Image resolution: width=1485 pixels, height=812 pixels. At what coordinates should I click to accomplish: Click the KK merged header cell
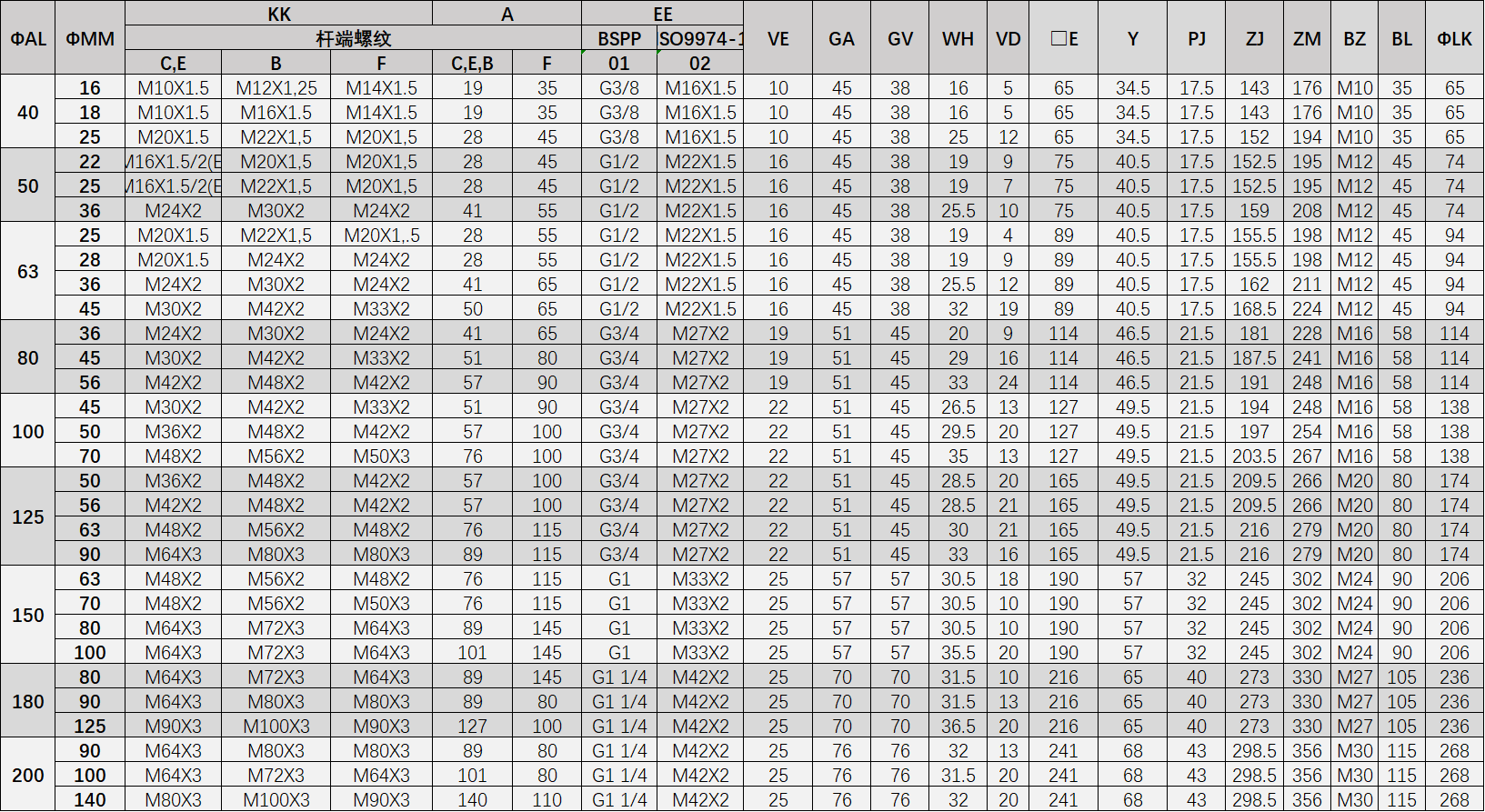click(279, 14)
